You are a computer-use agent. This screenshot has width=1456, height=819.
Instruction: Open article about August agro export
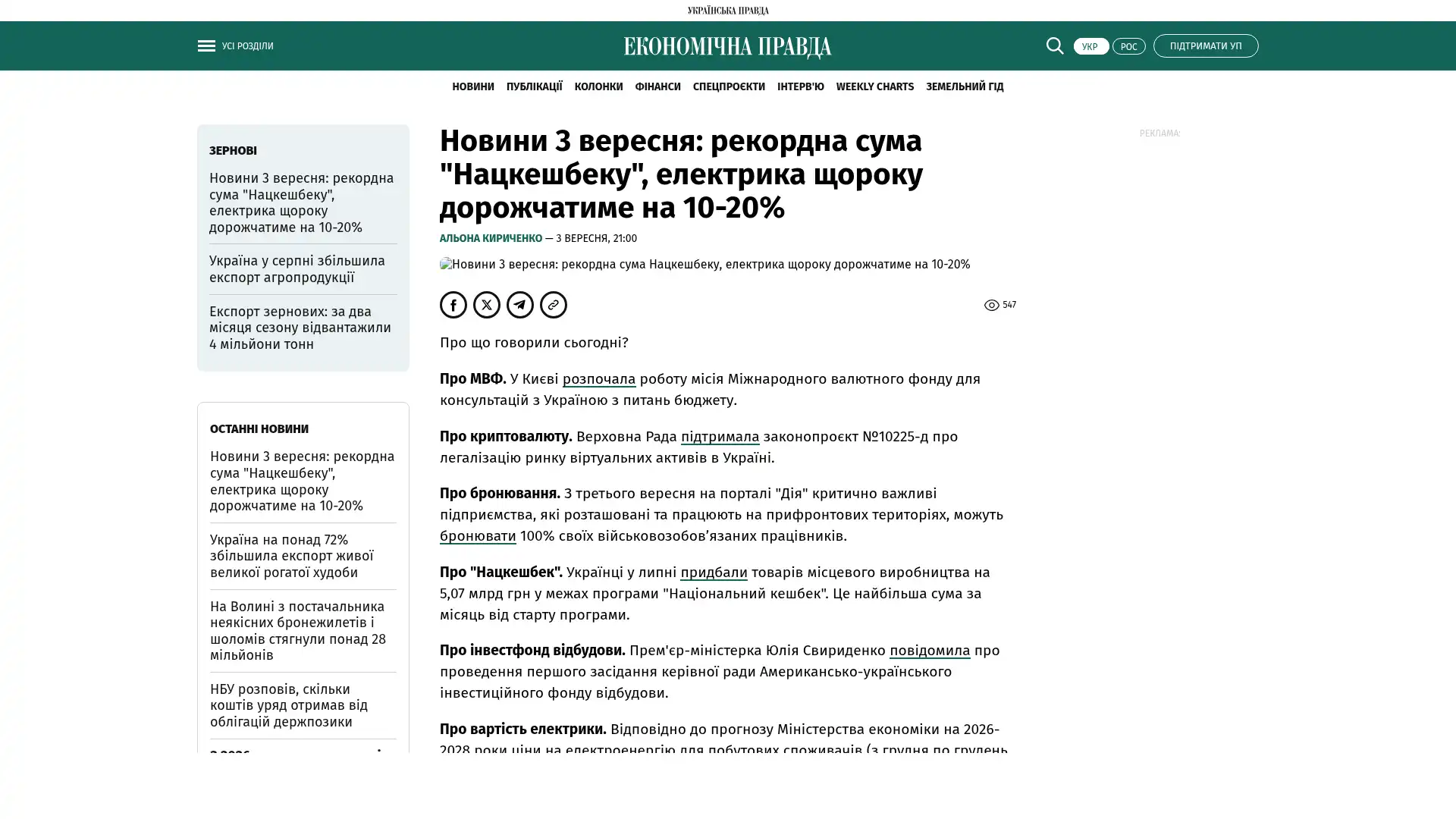coord(297,269)
